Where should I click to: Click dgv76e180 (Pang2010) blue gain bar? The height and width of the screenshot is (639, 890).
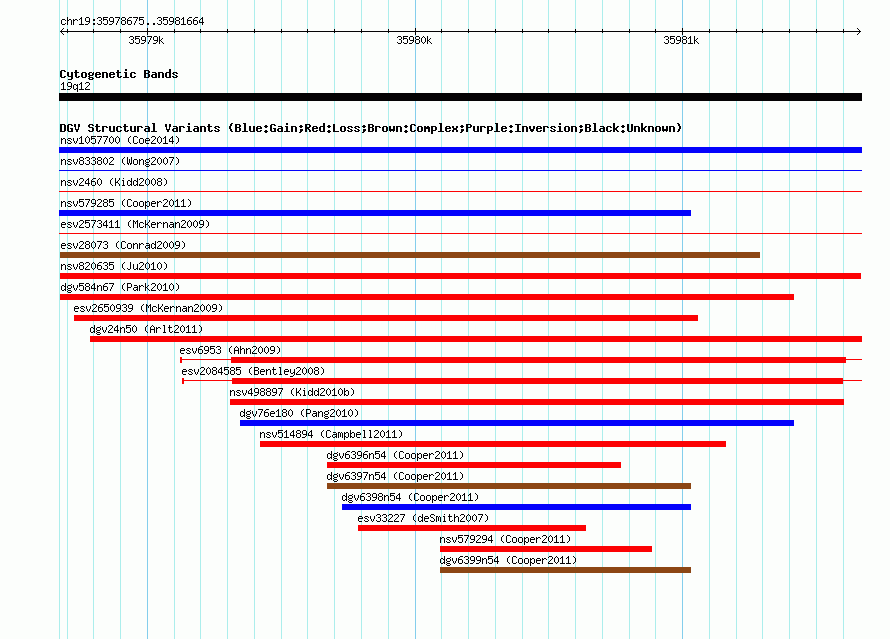(517, 423)
